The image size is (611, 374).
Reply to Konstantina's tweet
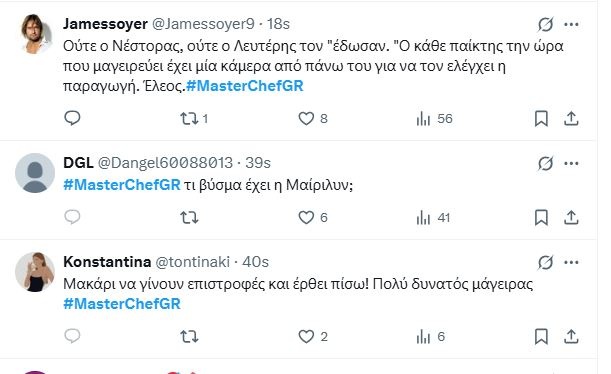72,336
